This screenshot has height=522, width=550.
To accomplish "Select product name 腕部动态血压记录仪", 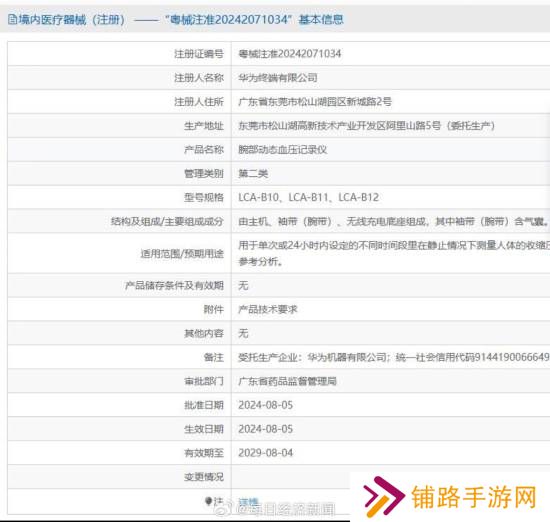I will point(282,149).
